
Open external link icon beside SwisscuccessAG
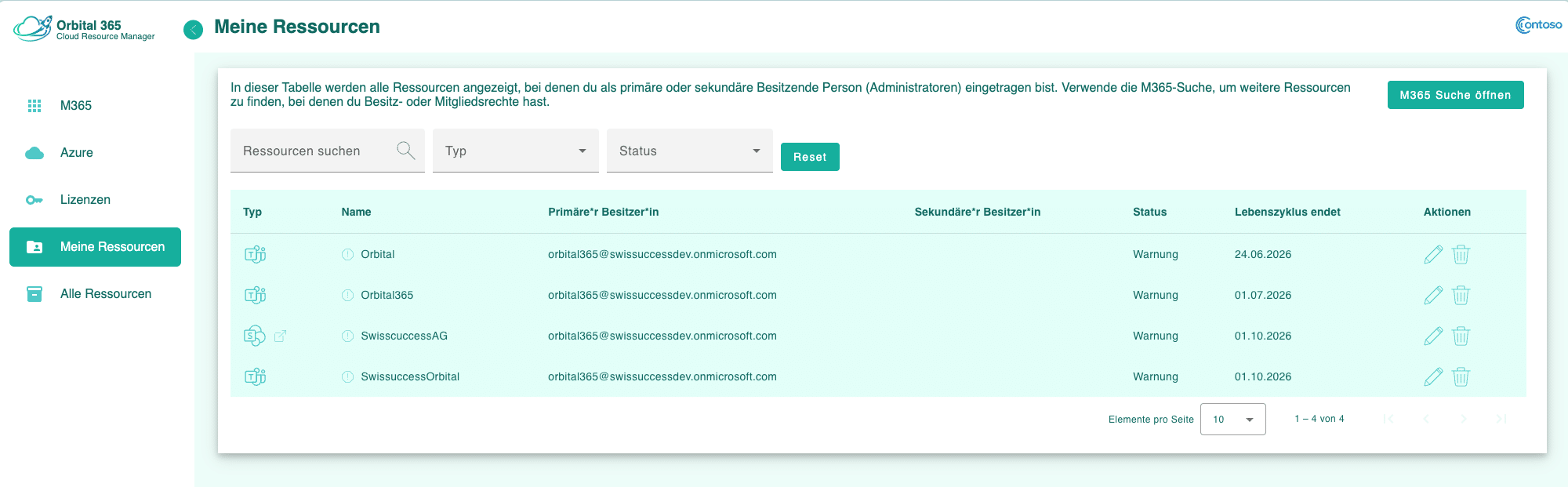coord(280,336)
